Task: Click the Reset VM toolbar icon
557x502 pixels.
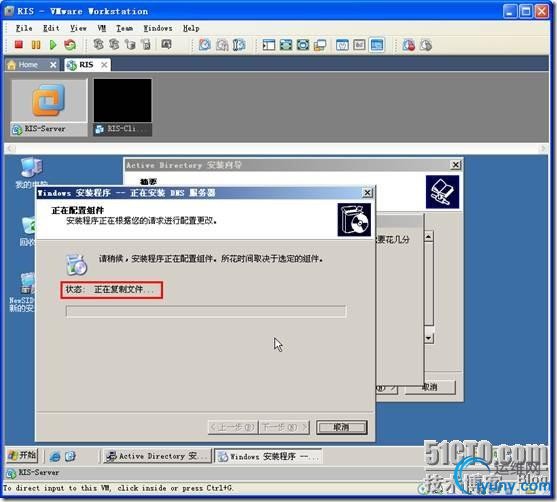Action: click(x=70, y=45)
